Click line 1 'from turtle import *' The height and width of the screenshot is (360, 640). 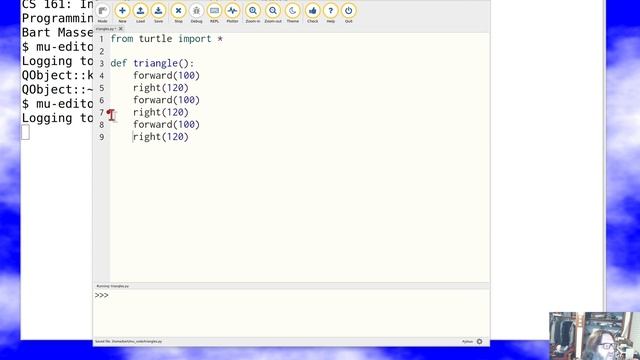click(x=167, y=39)
